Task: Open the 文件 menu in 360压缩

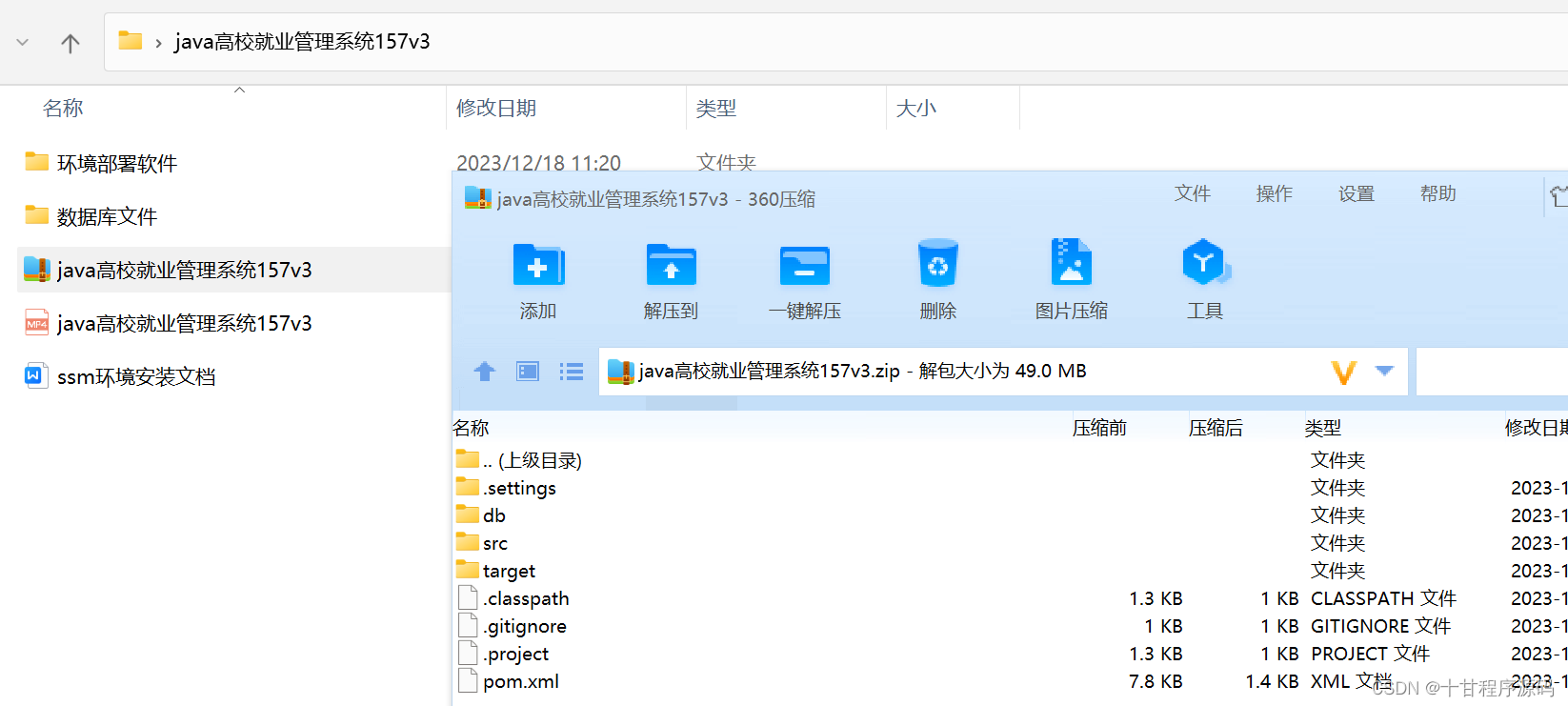Action: click(x=1193, y=193)
